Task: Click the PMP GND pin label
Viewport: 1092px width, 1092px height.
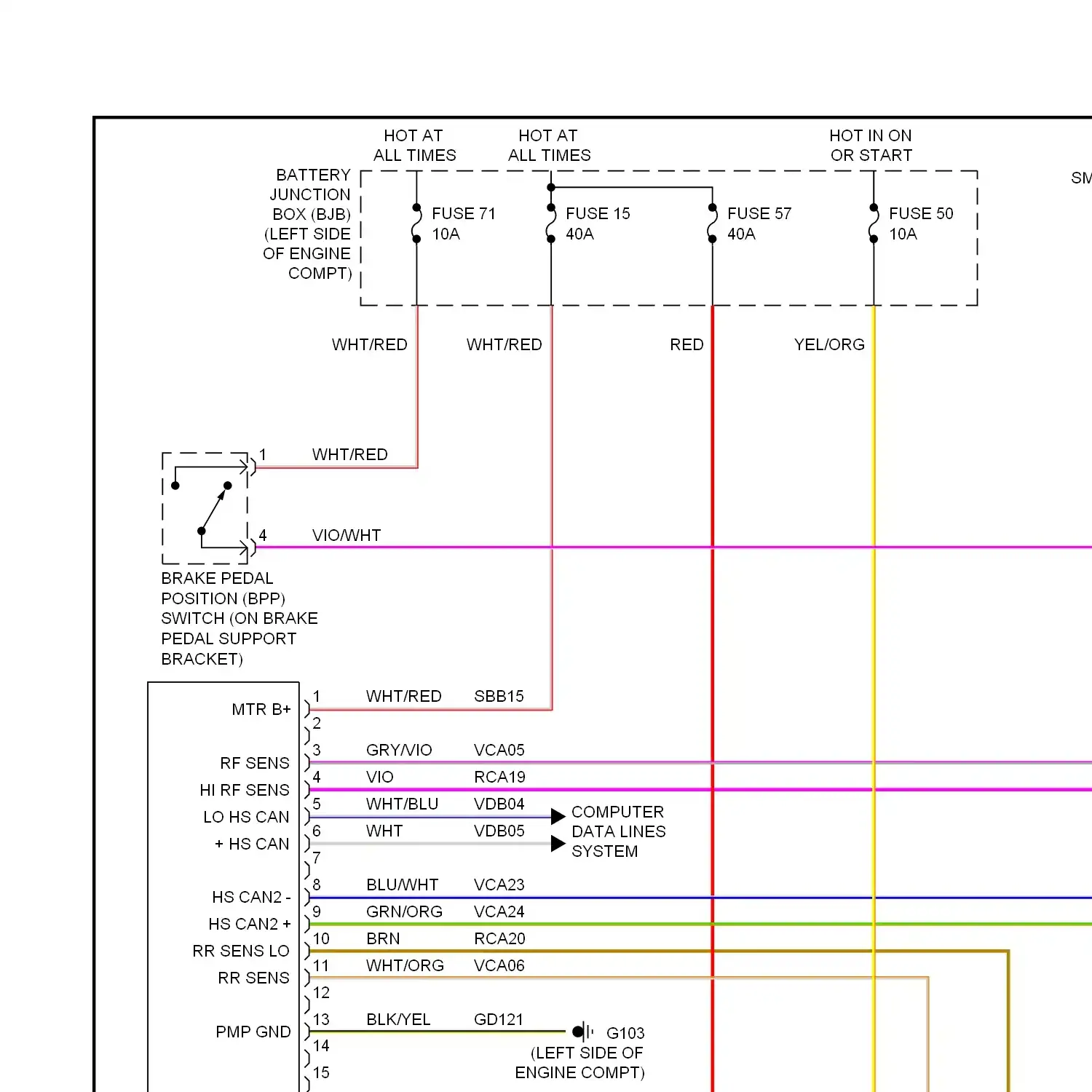Action: click(253, 1032)
